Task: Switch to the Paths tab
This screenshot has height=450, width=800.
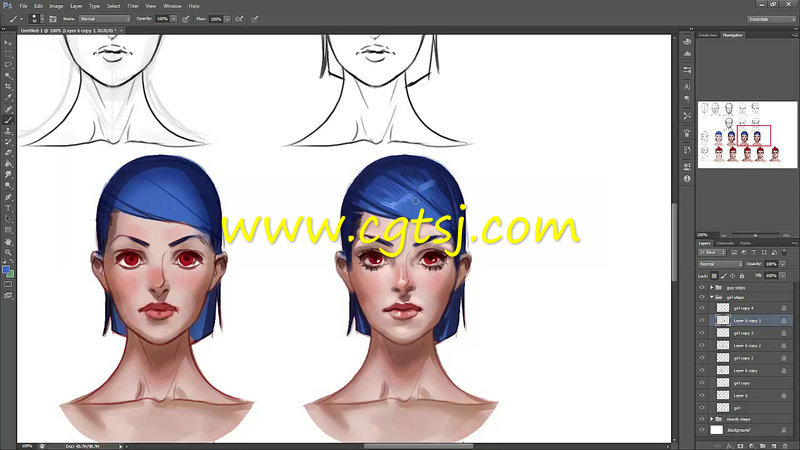Action: coord(745,243)
